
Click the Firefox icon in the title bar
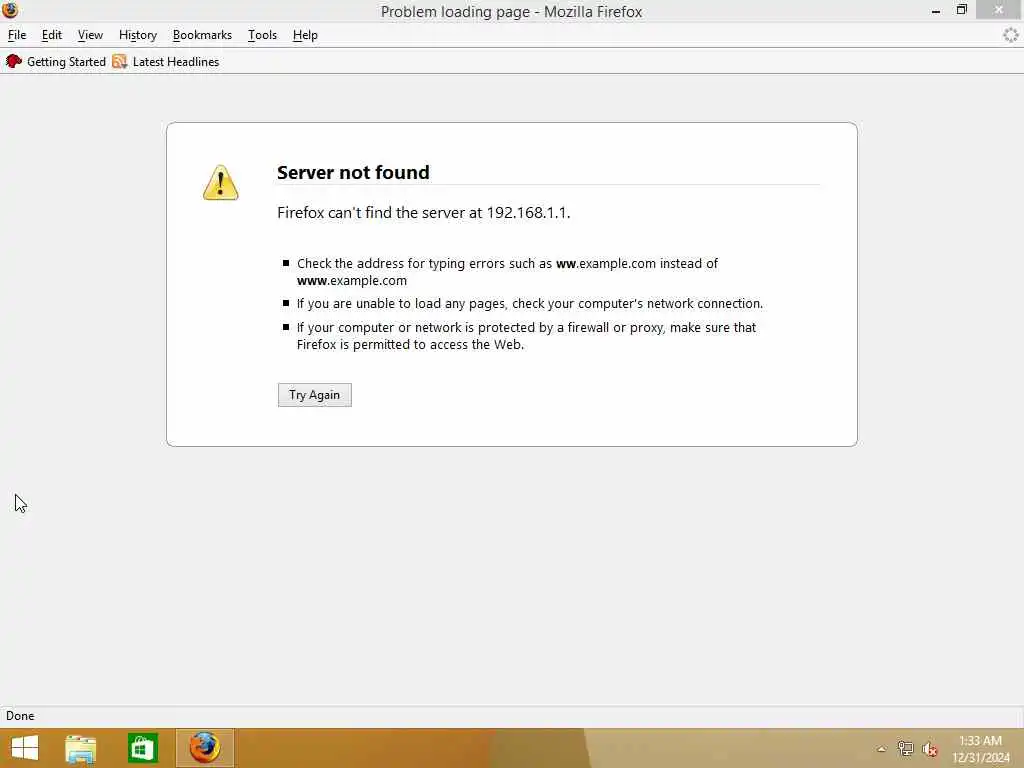[10, 10]
